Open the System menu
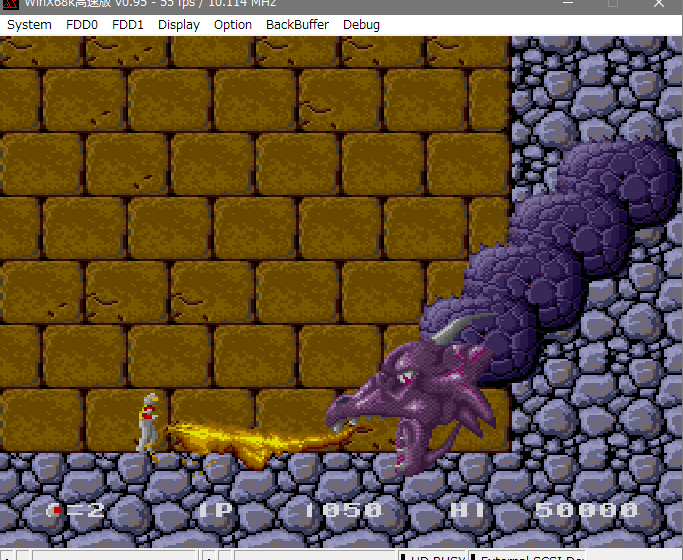This screenshot has height=560, width=683. click(29, 24)
